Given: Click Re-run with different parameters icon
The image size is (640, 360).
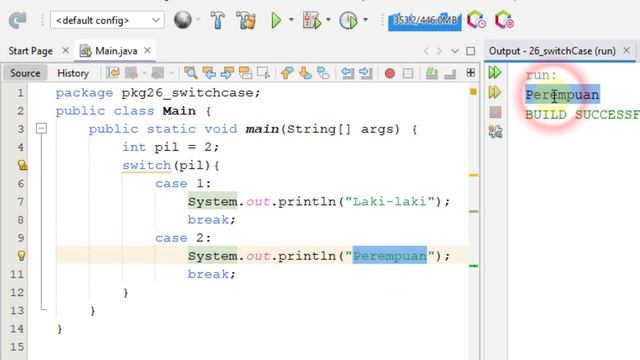Looking at the screenshot, I should pyautogui.click(x=495, y=92).
